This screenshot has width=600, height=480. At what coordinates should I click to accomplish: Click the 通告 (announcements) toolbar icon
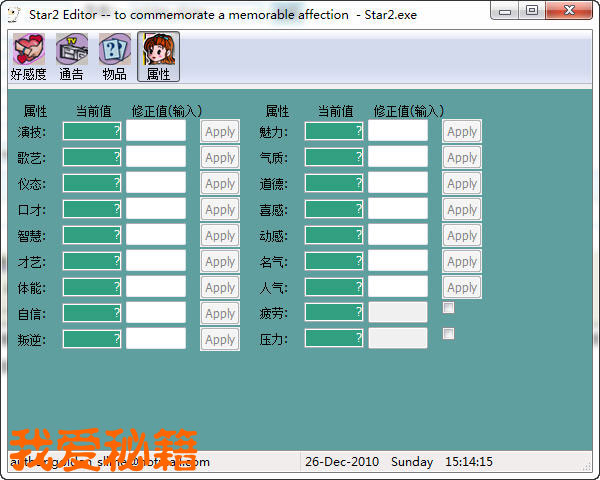pos(72,56)
